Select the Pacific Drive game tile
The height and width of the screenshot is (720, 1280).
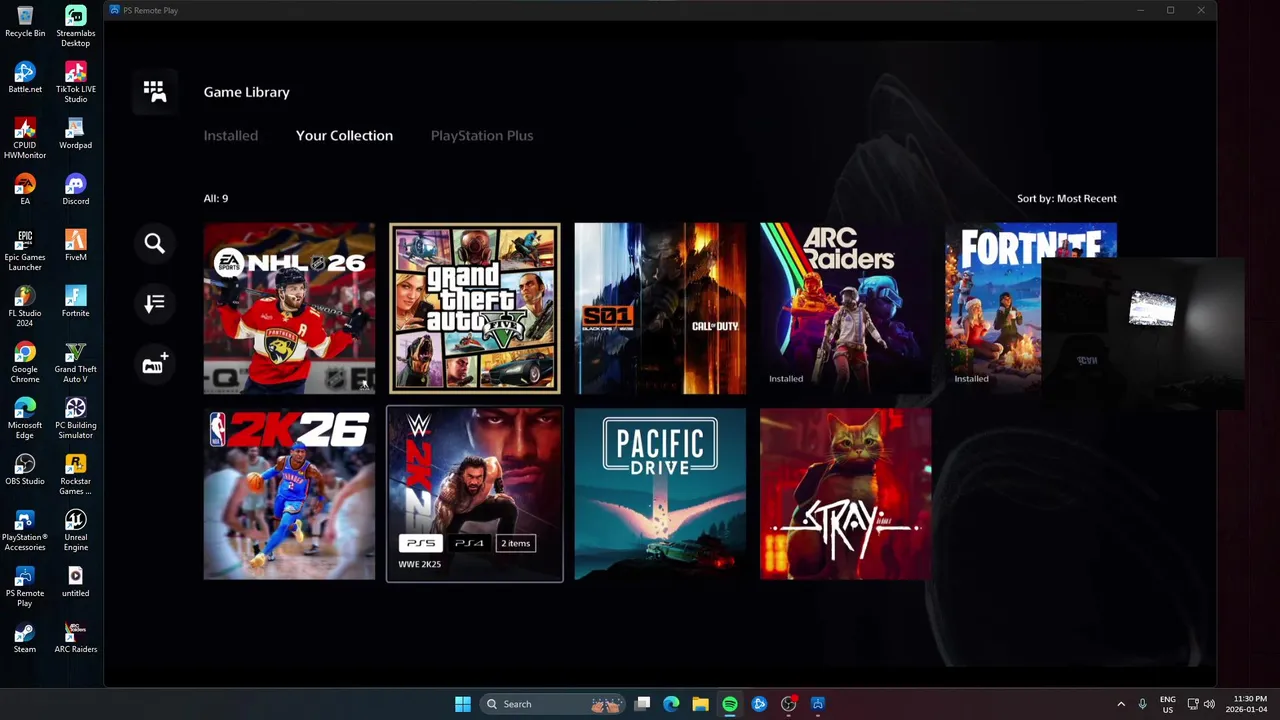[x=660, y=494]
